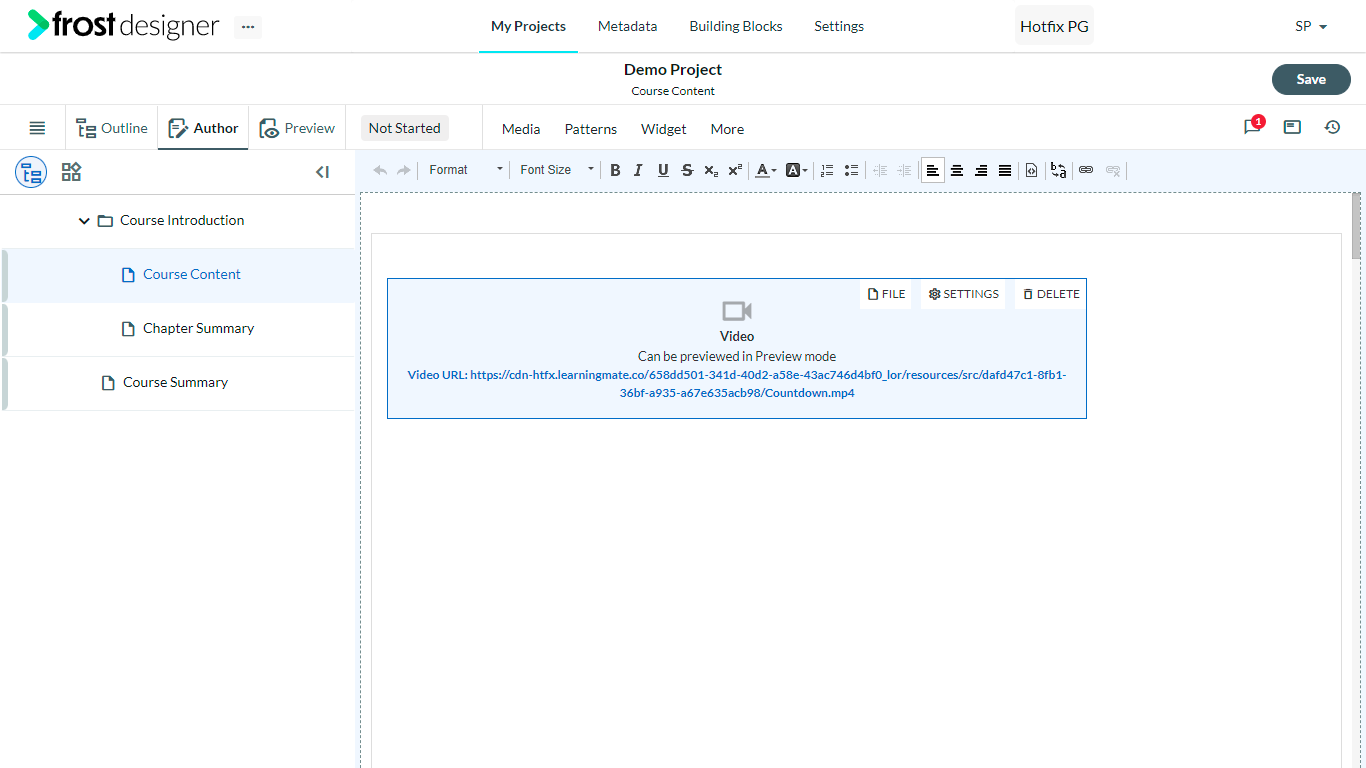Open the text color picker
This screenshot has width=1366, height=768.
coord(766,170)
